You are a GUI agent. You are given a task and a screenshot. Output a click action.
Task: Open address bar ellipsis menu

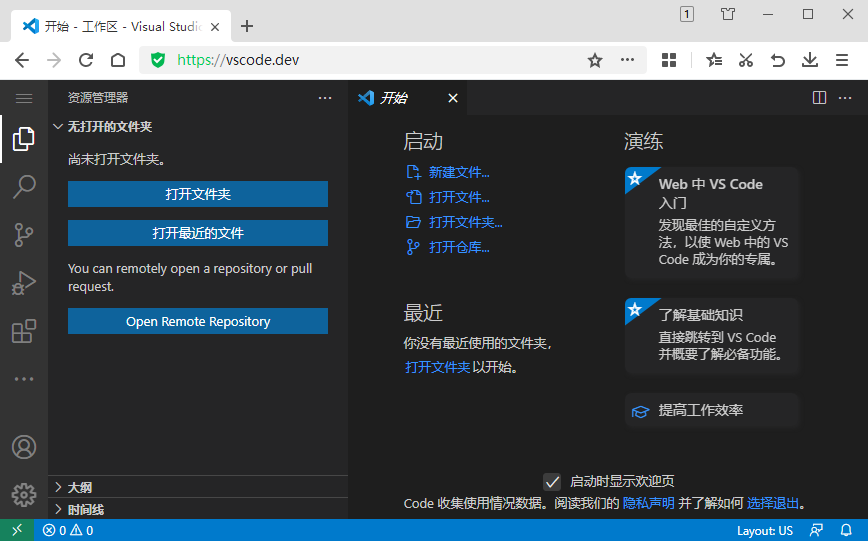(627, 60)
